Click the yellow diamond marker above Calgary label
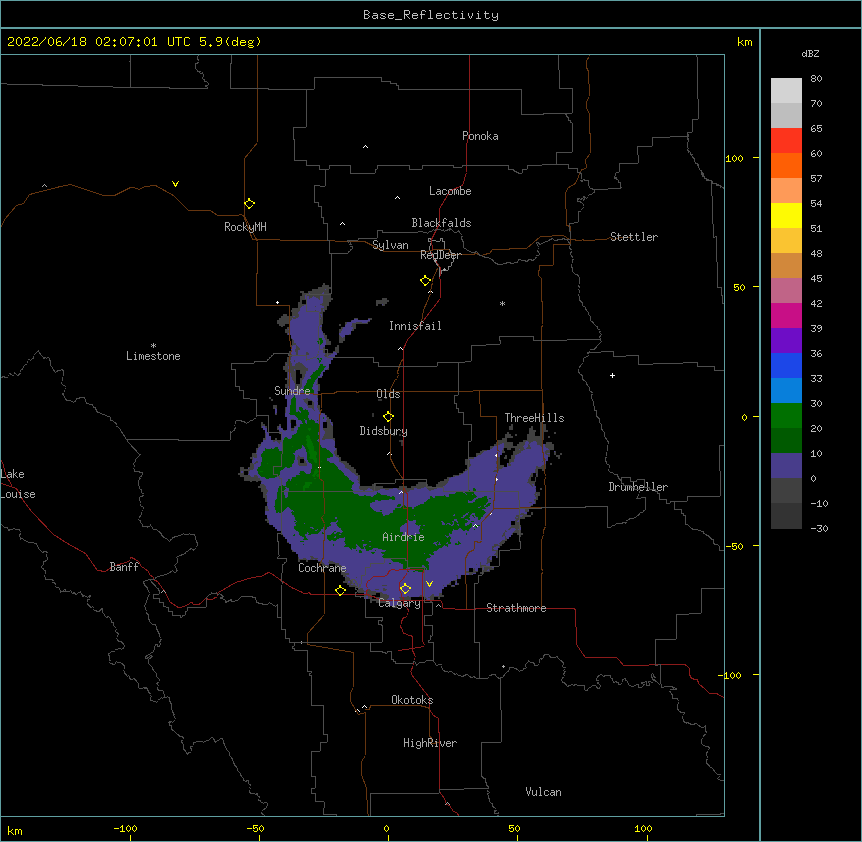Image resolution: width=862 pixels, height=842 pixels. [x=405, y=589]
